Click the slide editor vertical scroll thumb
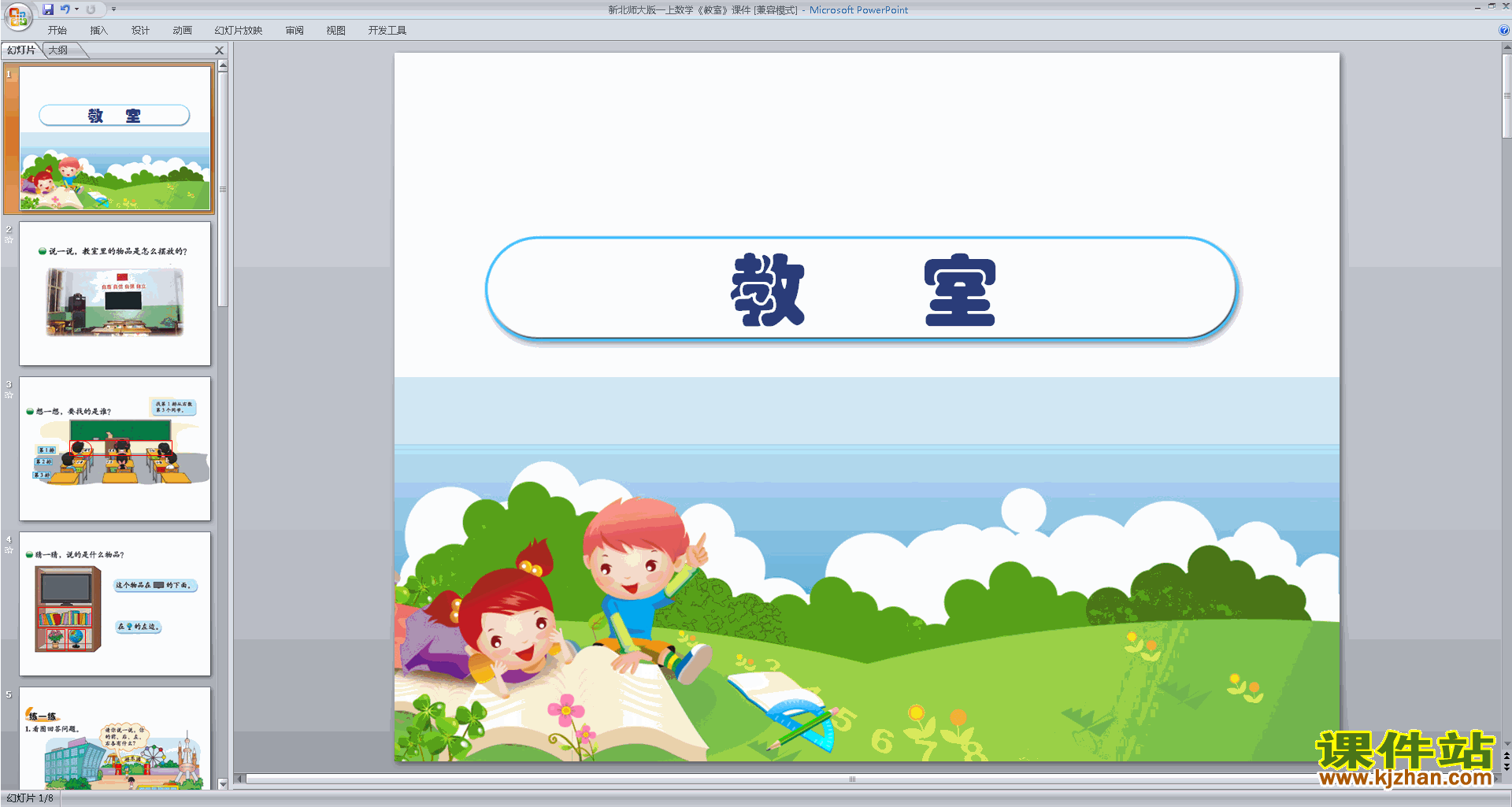1512x807 pixels. pyautogui.click(x=1506, y=96)
